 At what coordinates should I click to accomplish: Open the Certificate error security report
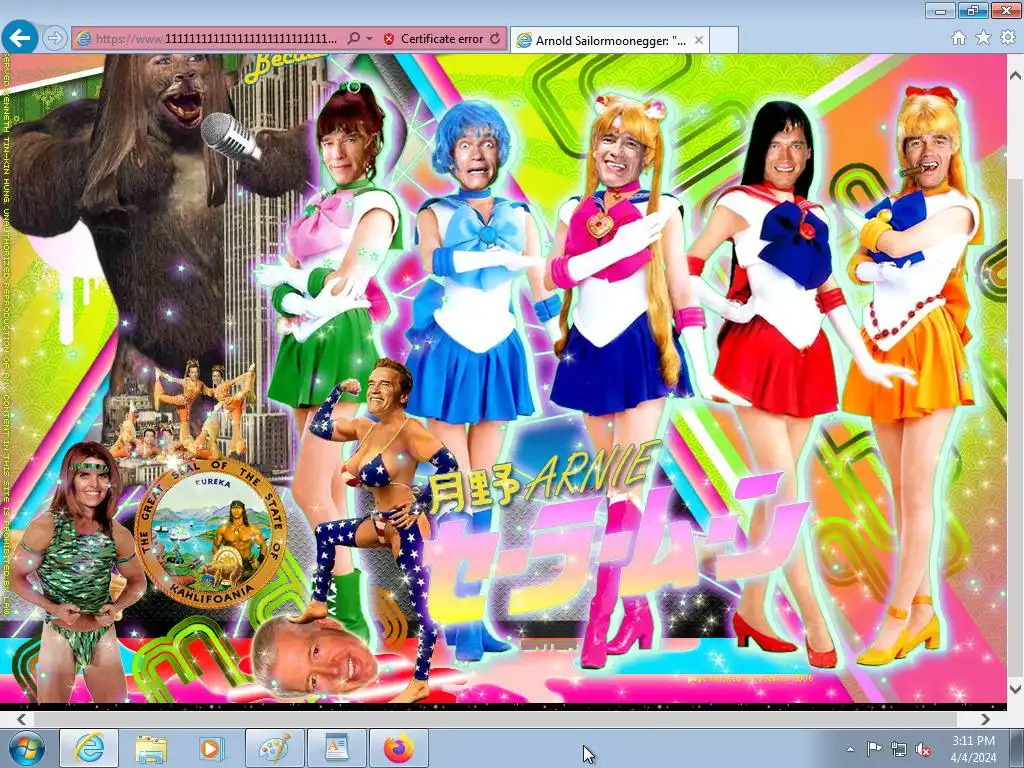point(434,39)
